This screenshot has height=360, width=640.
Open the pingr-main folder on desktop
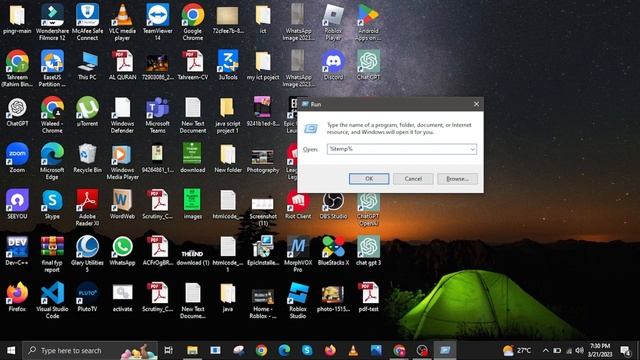(17, 20)
